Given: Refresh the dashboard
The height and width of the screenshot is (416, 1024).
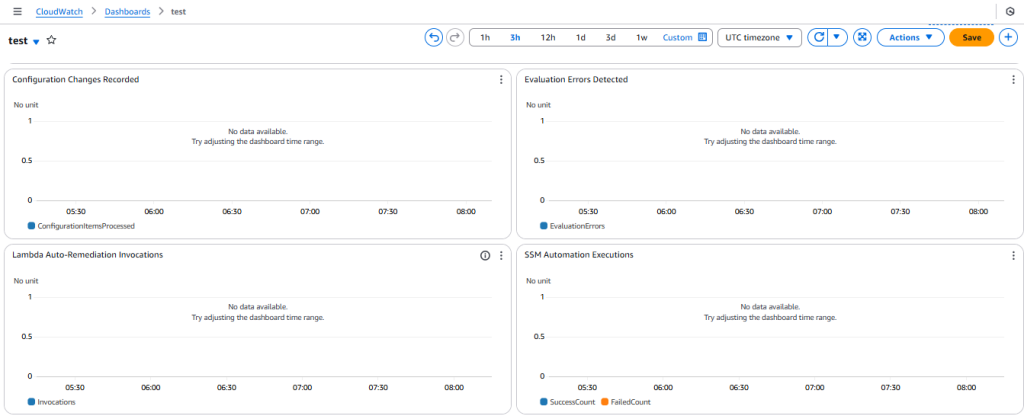Looking at the screenshot, I should pyautogui.click(x=818, y=37).
